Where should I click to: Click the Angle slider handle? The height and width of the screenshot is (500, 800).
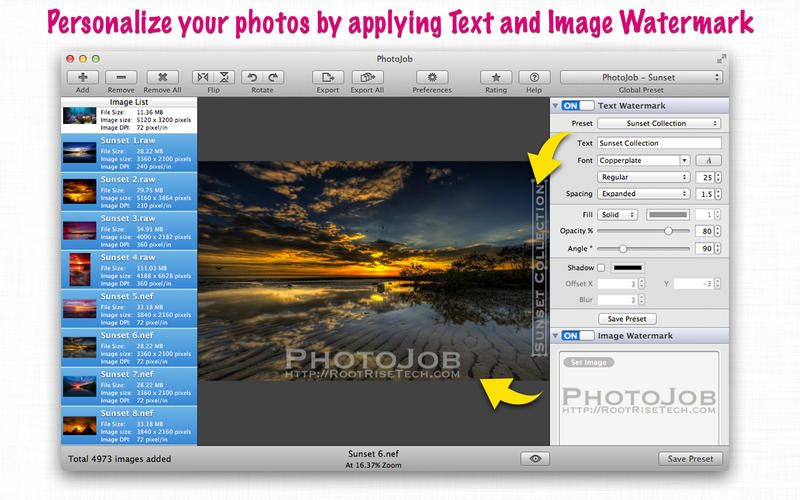623,248
